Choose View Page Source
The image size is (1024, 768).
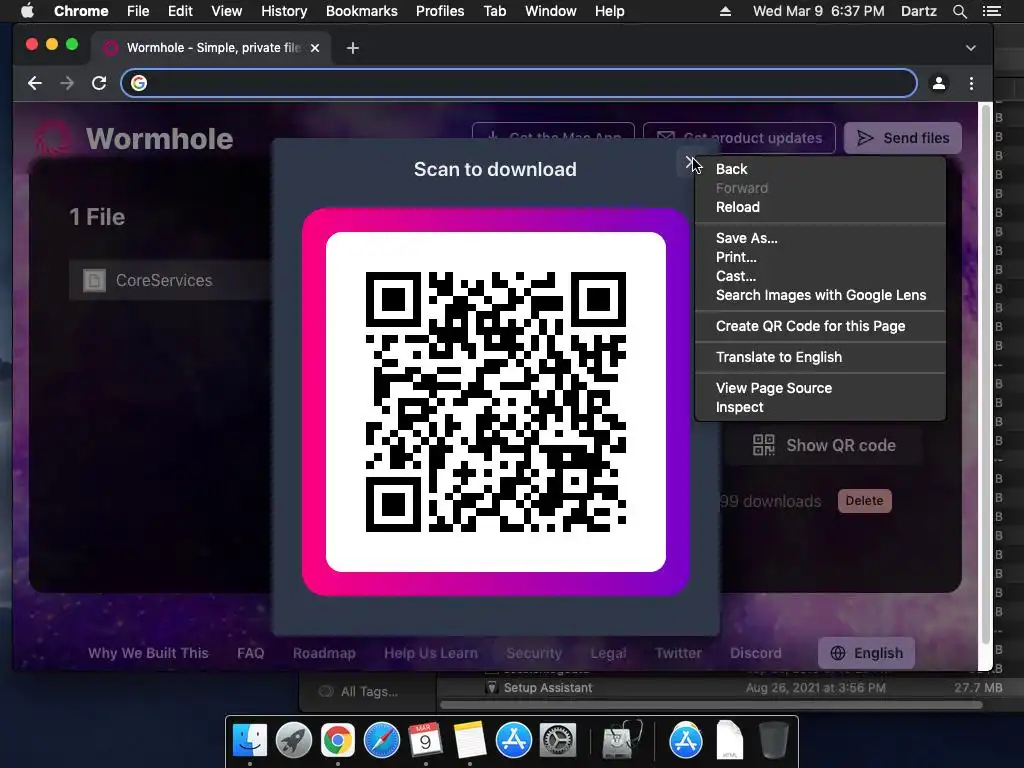(x=774, y=388)
